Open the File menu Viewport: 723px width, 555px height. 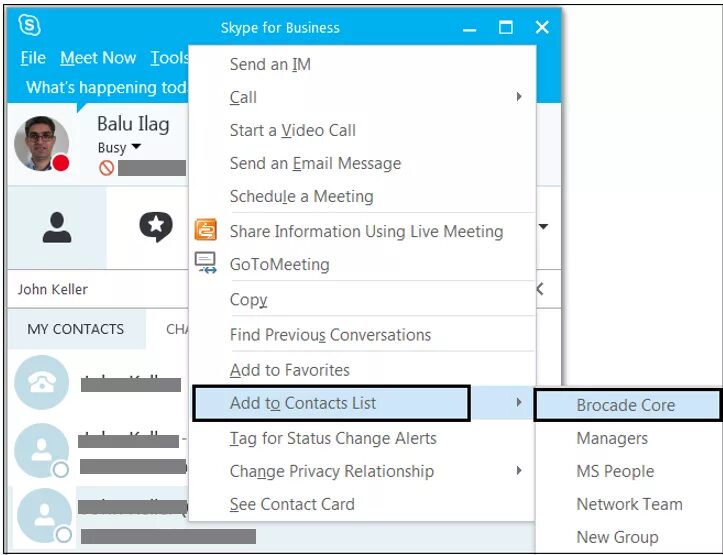(33, 58)
